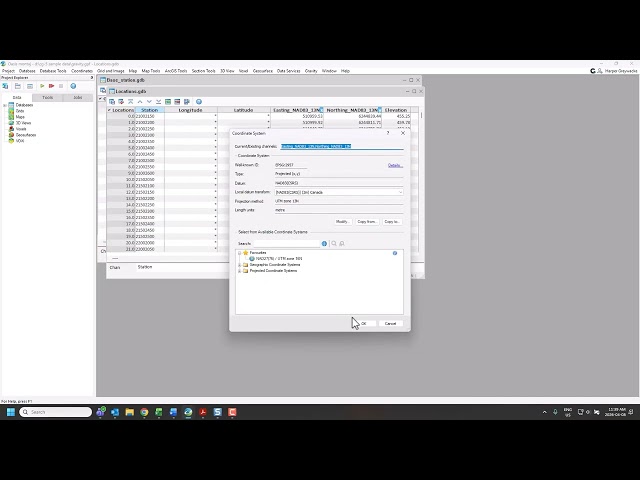Select Grids in Project Explorer
The width and height of the screenshot is (640, 480).
[x=20, y=111]
